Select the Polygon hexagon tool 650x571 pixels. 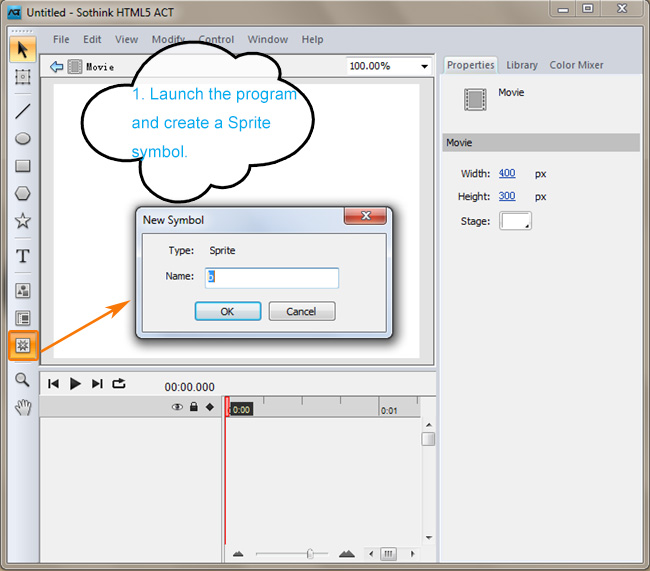pos(23,193)
